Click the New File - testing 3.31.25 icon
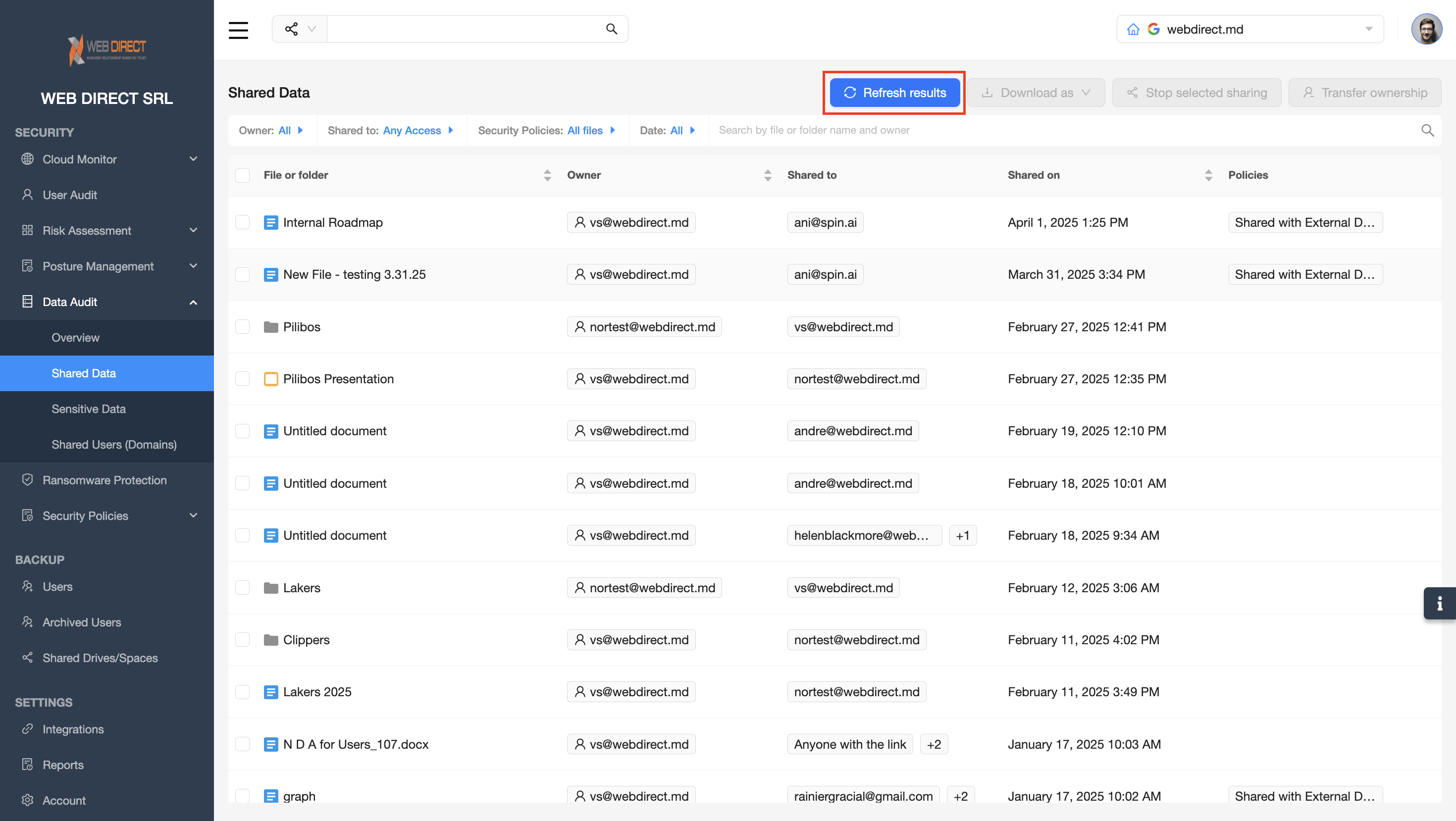Viewport: 1456px width, 821px height. (271, 275)
